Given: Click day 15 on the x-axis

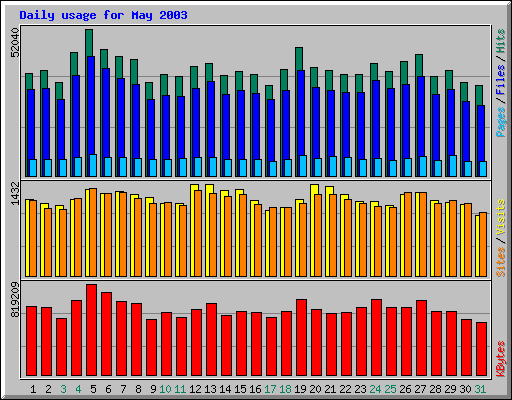Looking at the screenshot, I should coord(240,389).
